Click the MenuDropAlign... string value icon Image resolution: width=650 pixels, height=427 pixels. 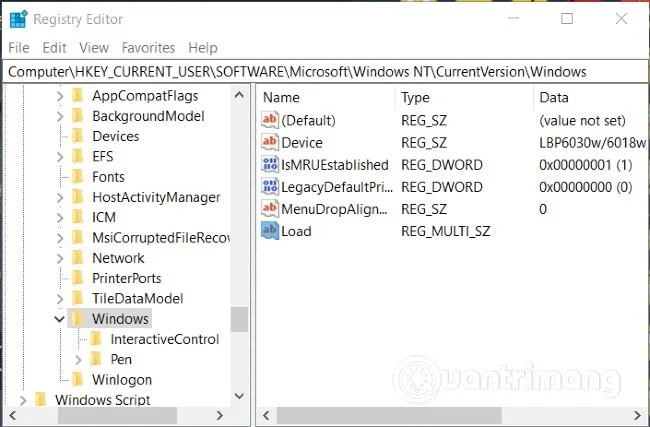(x=270, y=209)
